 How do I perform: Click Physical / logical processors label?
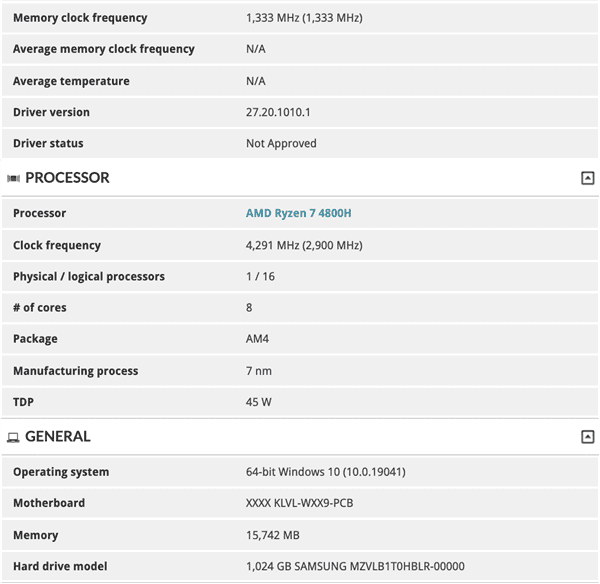tap(89, 277)
